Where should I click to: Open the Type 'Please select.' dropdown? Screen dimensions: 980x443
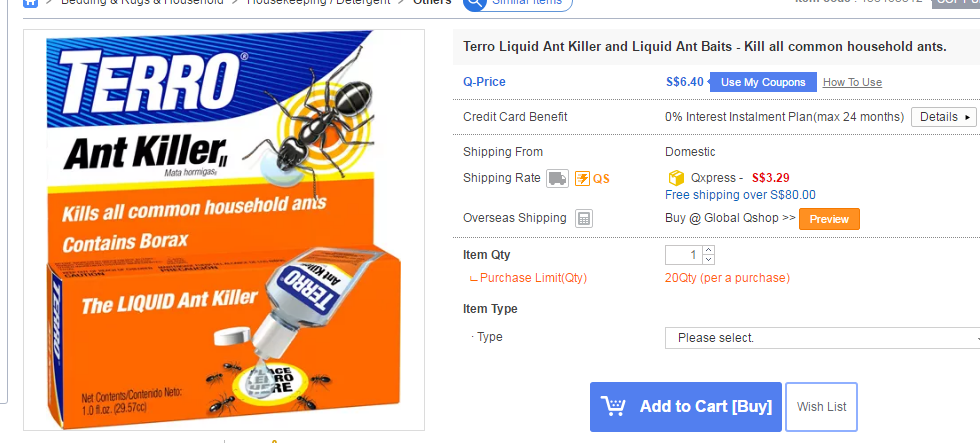click(x=822, y=338)
